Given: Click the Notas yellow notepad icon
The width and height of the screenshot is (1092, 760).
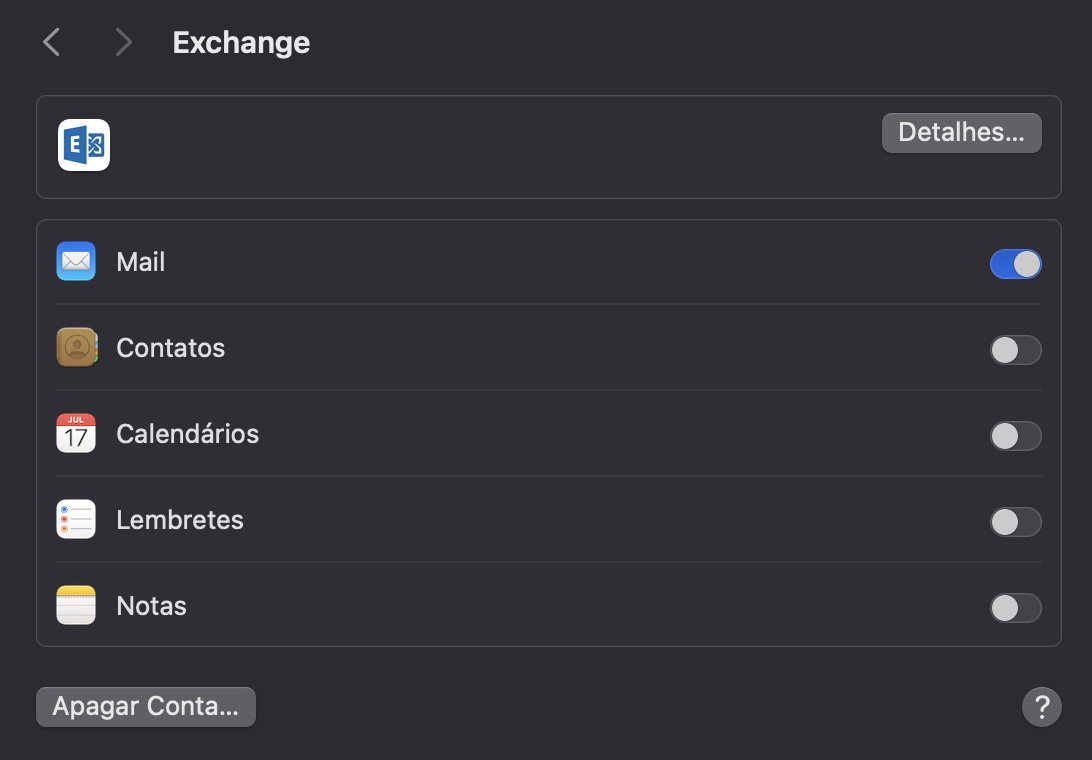Looking at the screenshot, I should [76, 606].
